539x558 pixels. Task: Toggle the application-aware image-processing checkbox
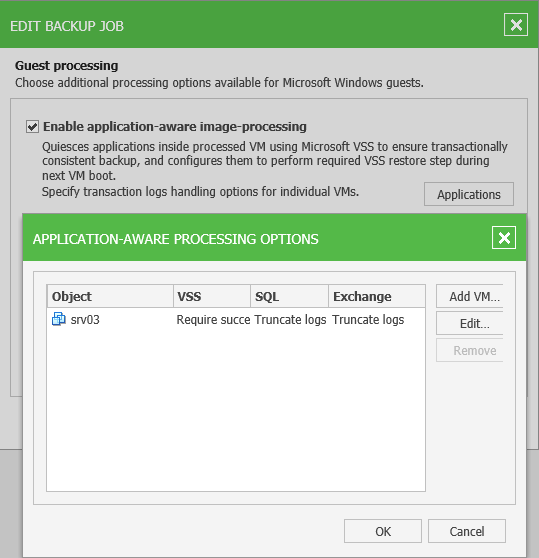[x=32, y=126]
